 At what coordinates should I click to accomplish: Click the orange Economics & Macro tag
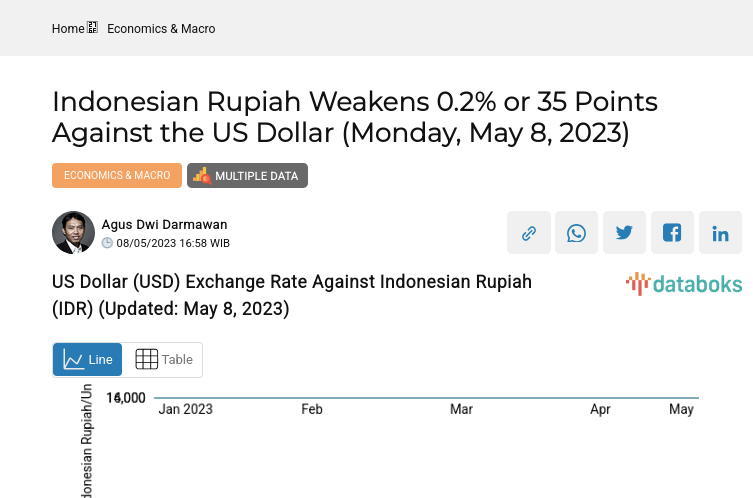[x=117, y=175]
